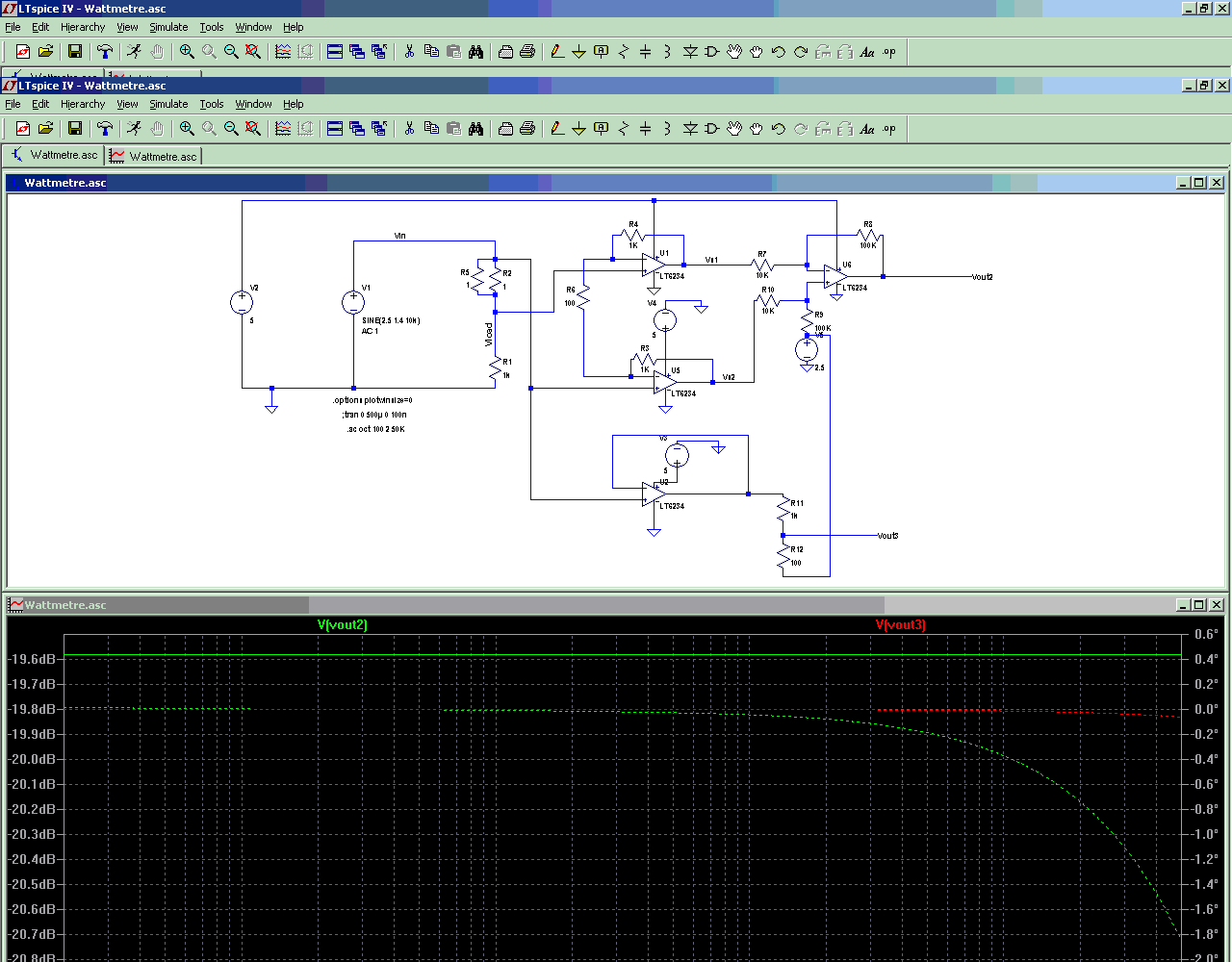1232x962 pixels.
Task: Choose the Resistor tool in lower toolbar
Action: (623, 129)
